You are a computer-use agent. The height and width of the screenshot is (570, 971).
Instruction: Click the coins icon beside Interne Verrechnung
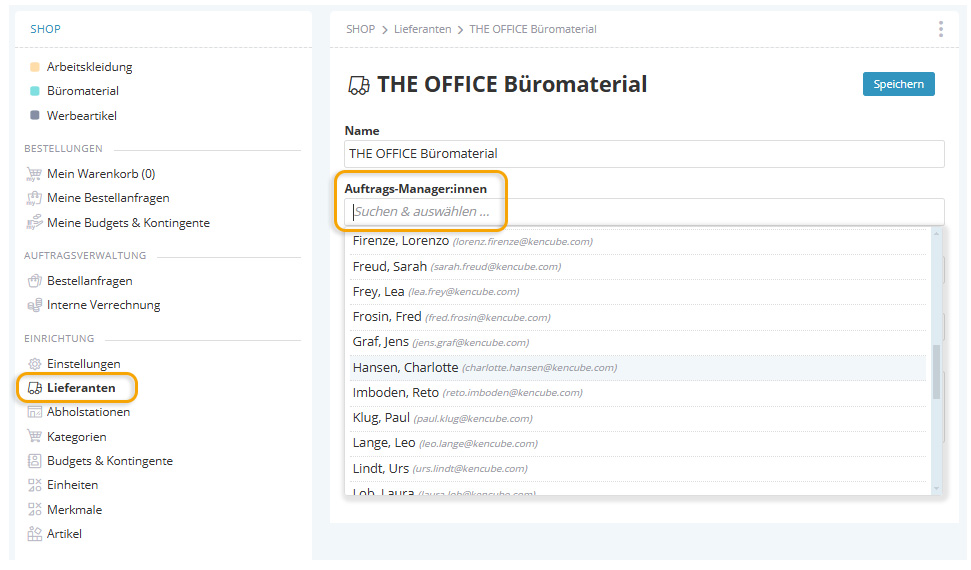[x=35, y=305]
